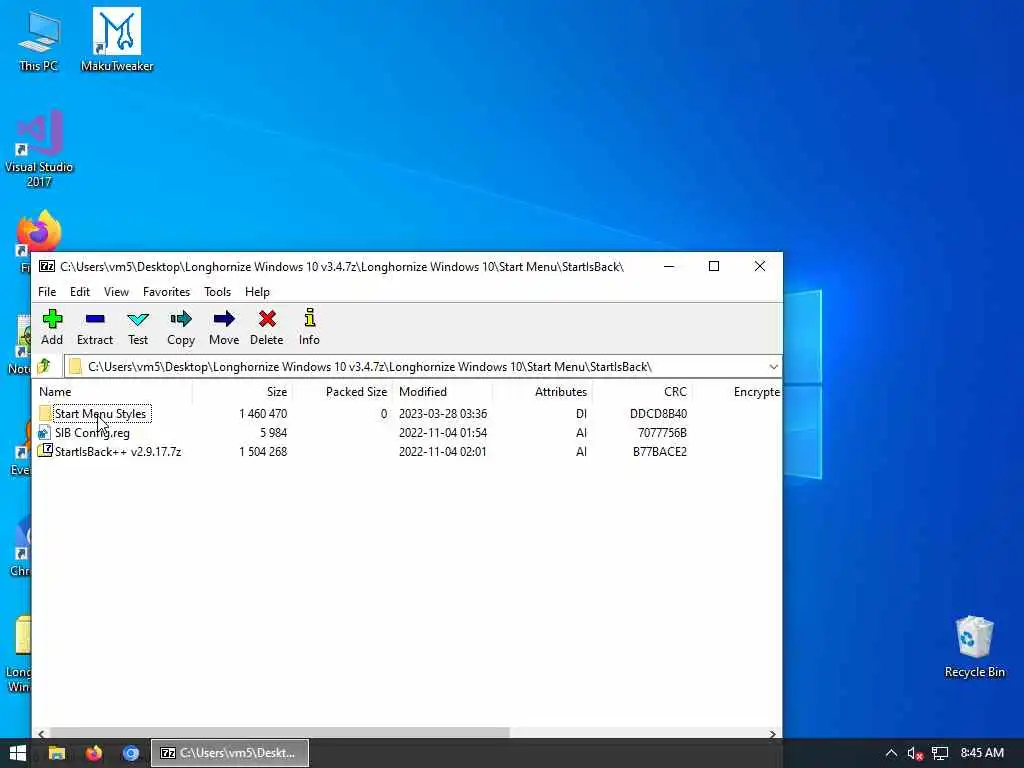Click the 7-Zip taskbar window button
Viewport: 1024px width, 768px height.
tap(230, 753)
